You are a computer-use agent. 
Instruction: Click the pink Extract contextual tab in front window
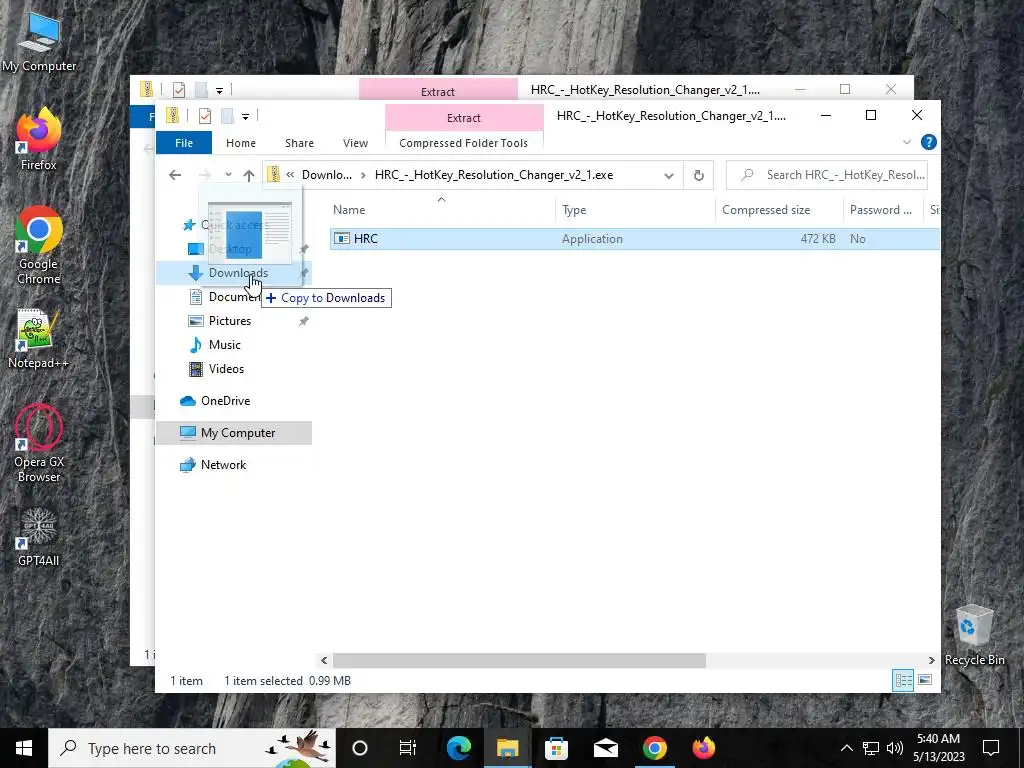464,118
